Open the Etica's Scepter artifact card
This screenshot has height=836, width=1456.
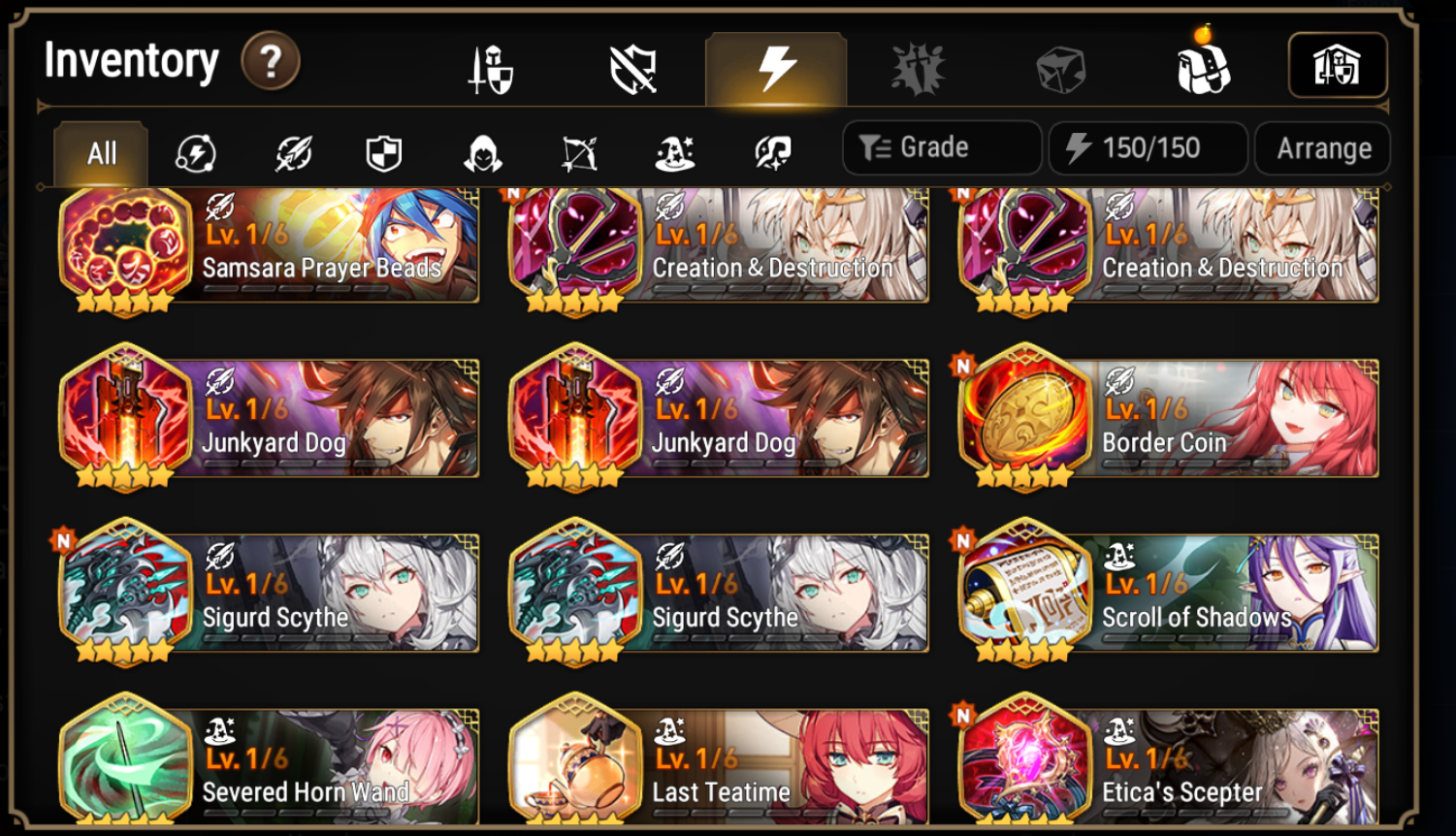tap(1168, 759)
